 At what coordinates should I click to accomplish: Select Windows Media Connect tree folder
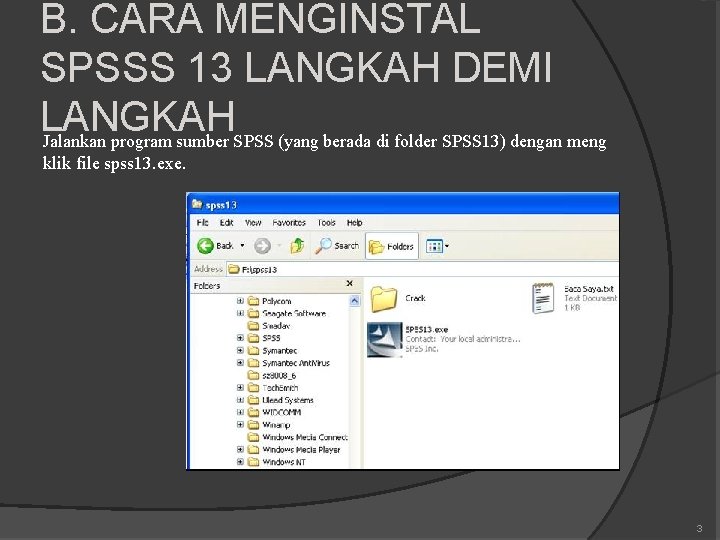click(x=298, y=438)
